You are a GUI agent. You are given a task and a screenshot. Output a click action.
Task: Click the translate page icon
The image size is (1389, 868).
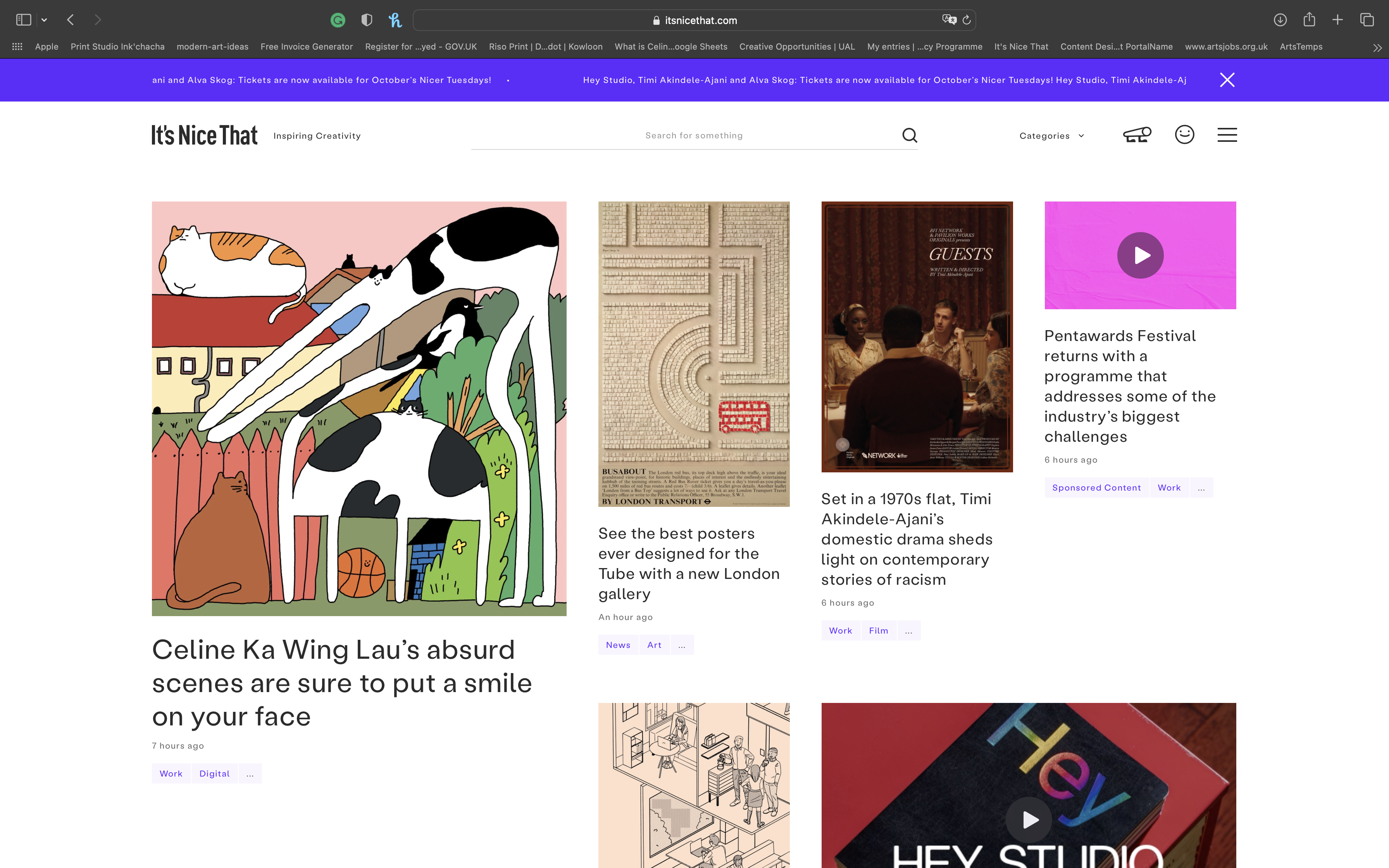pos(949,20)
